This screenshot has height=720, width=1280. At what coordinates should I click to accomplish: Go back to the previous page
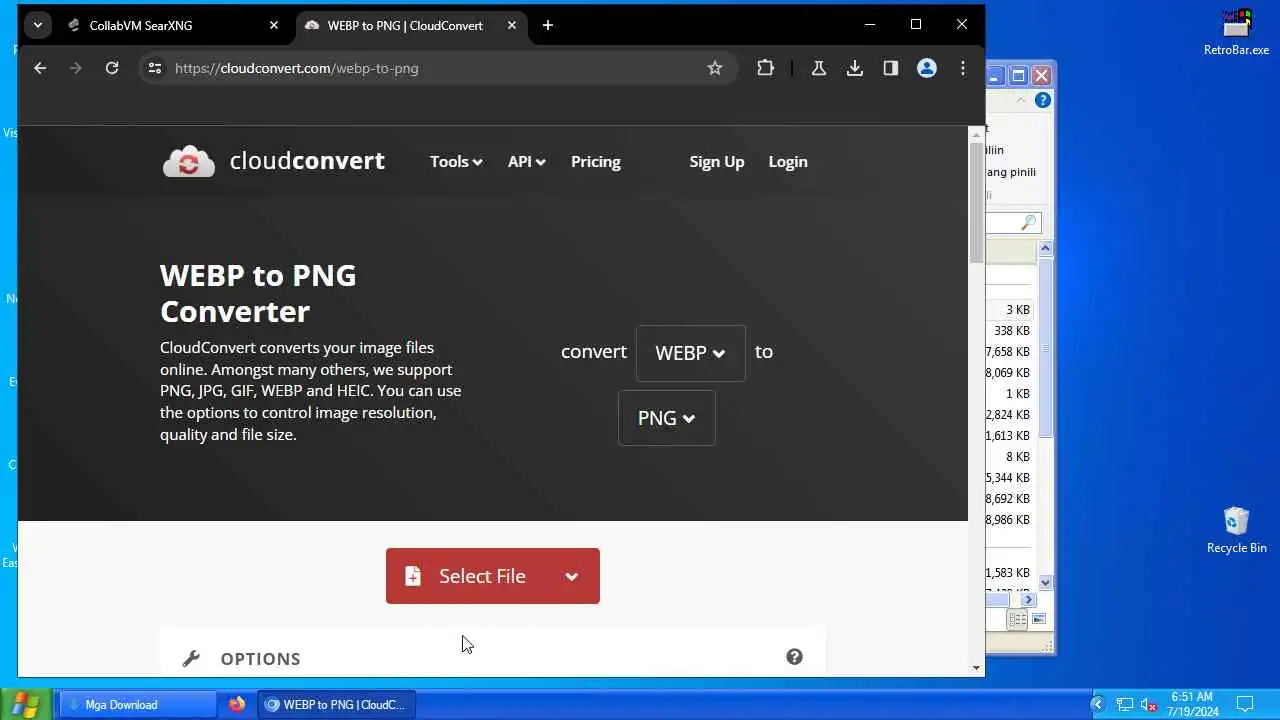coord(40,68)
